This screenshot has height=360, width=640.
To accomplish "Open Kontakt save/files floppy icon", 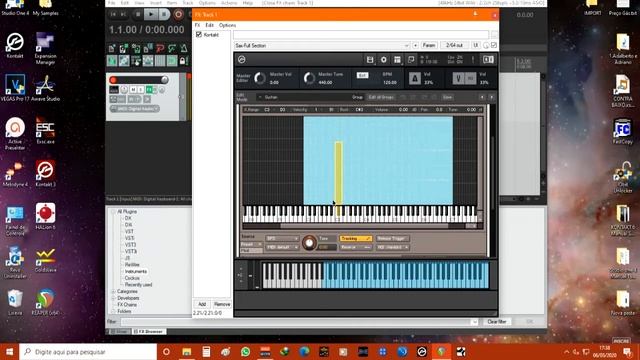I will [x=370, y=60].
